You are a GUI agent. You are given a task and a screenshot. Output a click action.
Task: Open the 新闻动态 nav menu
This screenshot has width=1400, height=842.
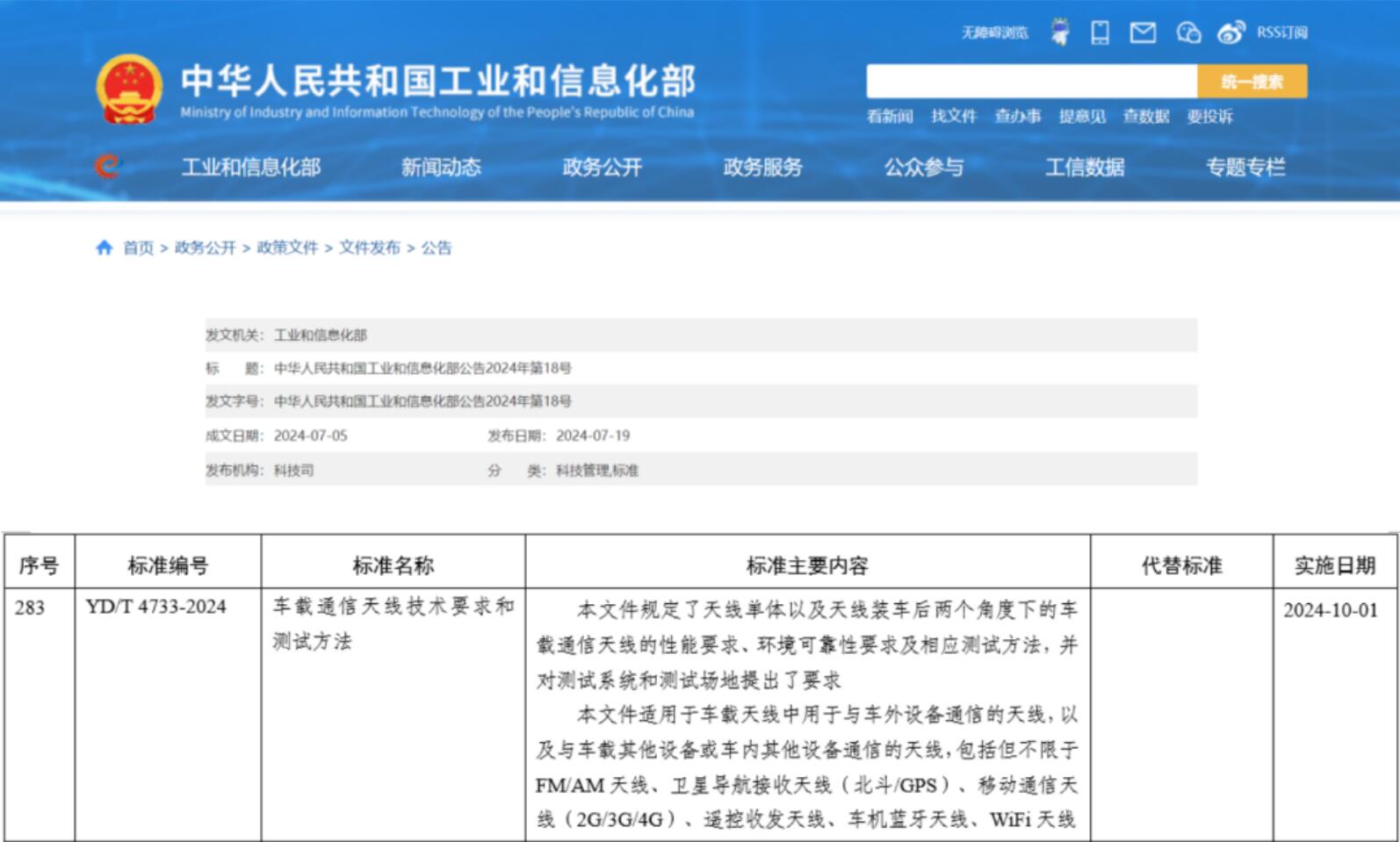(441, 167)
